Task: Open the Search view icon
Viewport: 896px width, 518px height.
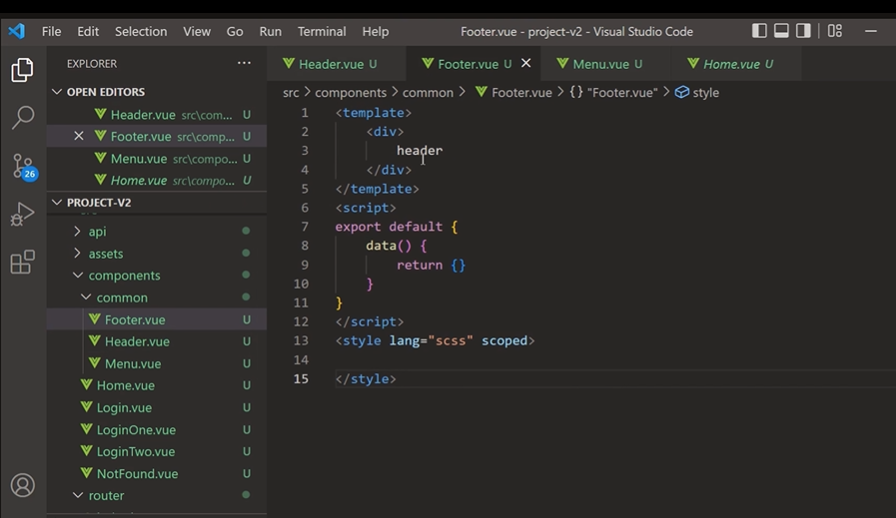Action: click(x=22, y=118)
